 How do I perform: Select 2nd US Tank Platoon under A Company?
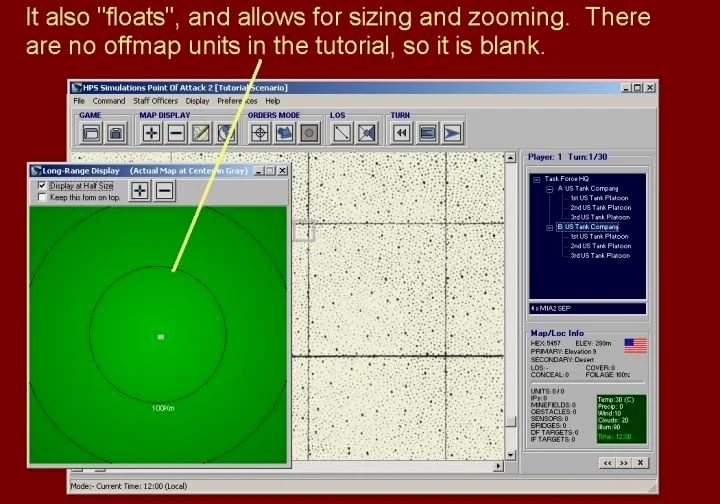point(601,207)
